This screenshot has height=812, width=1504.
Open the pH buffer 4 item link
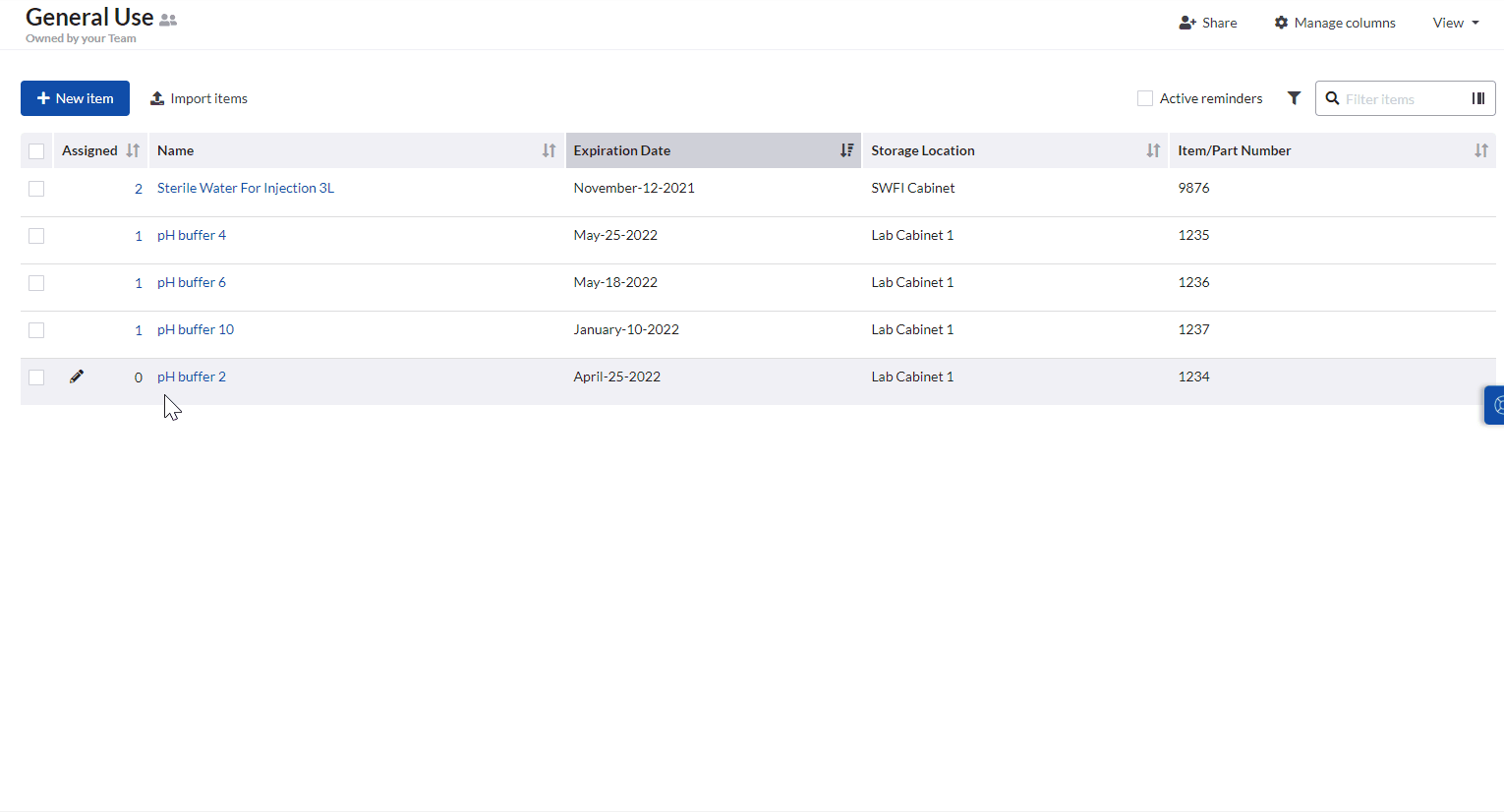pyautogui.click(x=192, y=235)
